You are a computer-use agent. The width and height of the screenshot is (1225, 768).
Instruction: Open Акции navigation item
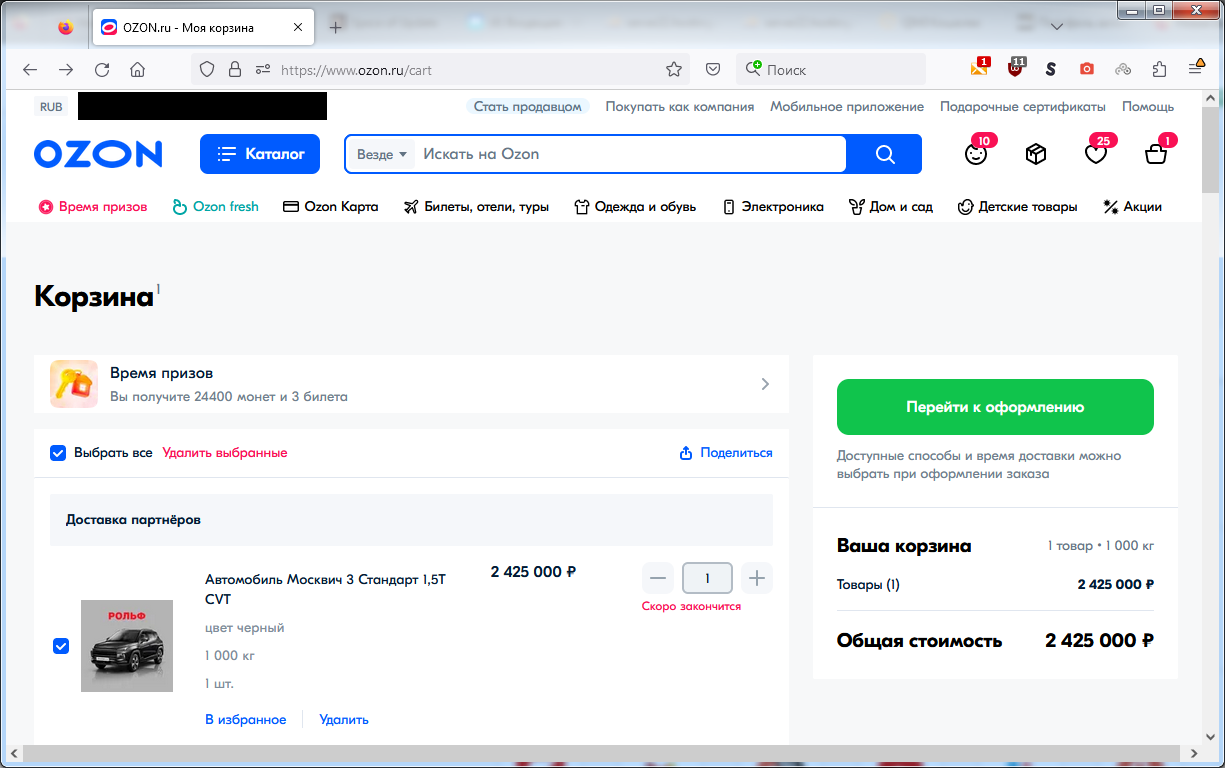click(1132, 207)
